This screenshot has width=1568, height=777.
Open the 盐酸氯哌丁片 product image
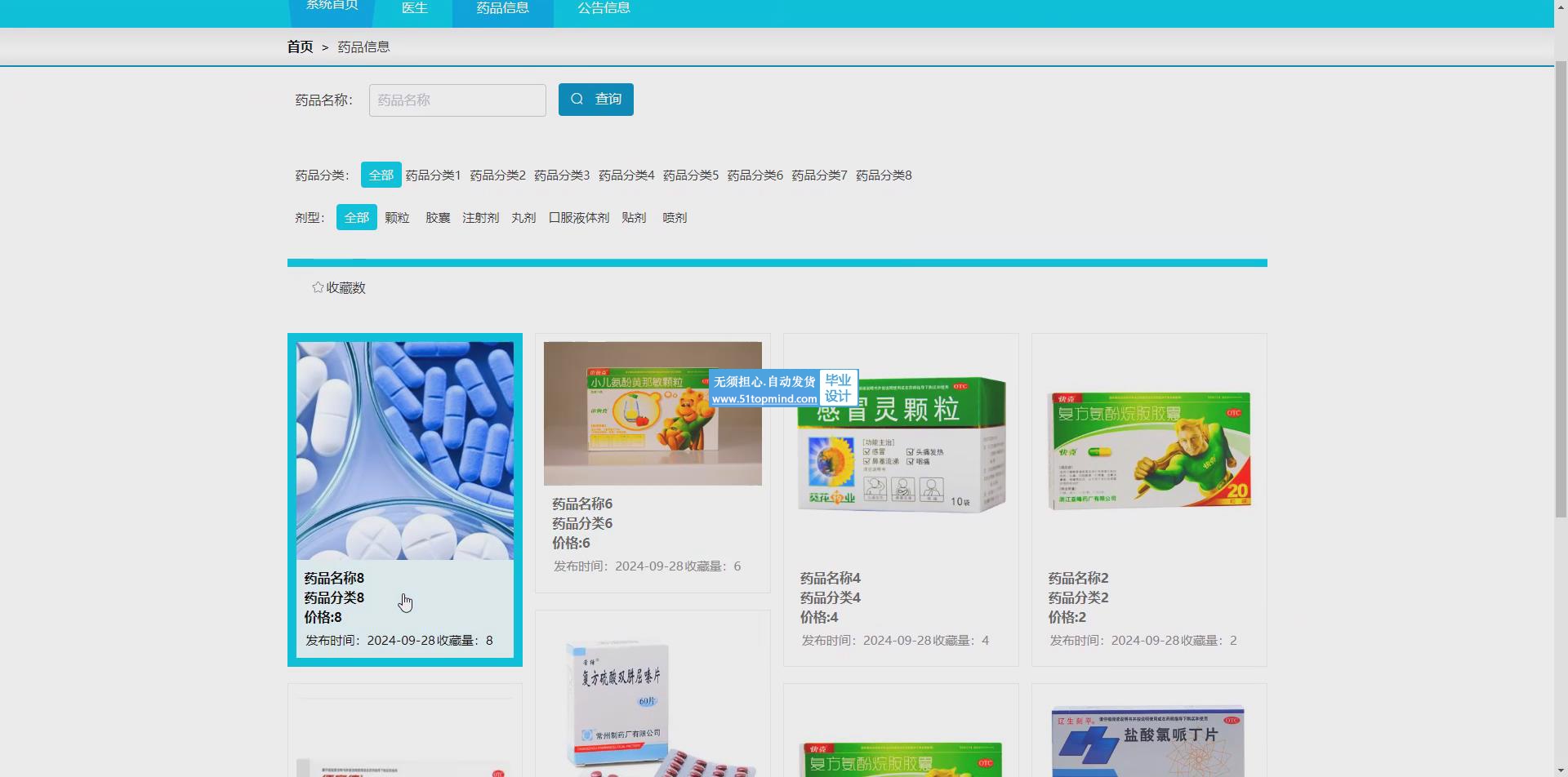click(x=1148, y=739)
